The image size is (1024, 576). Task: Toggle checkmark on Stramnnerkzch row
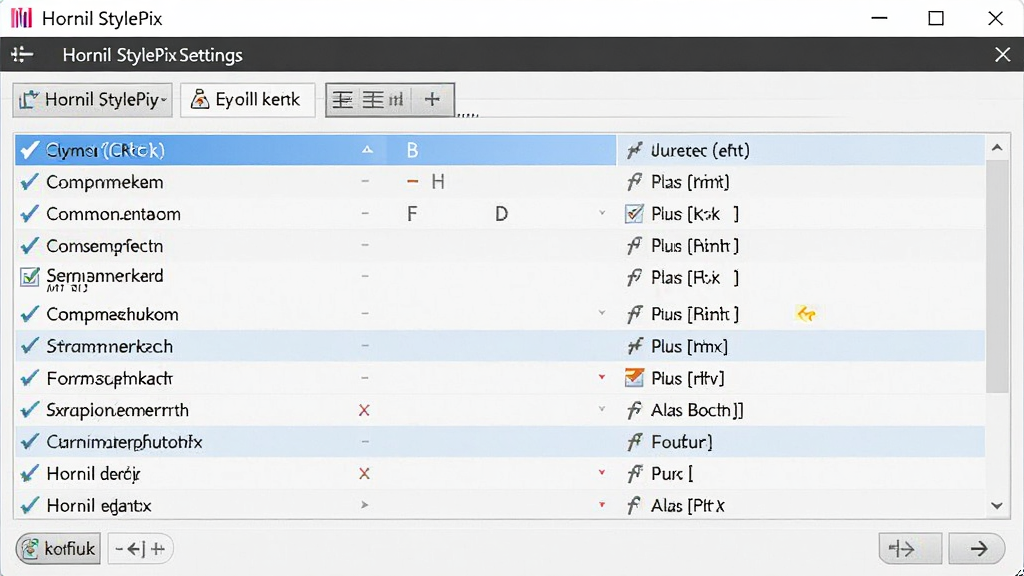pos(29,346)
